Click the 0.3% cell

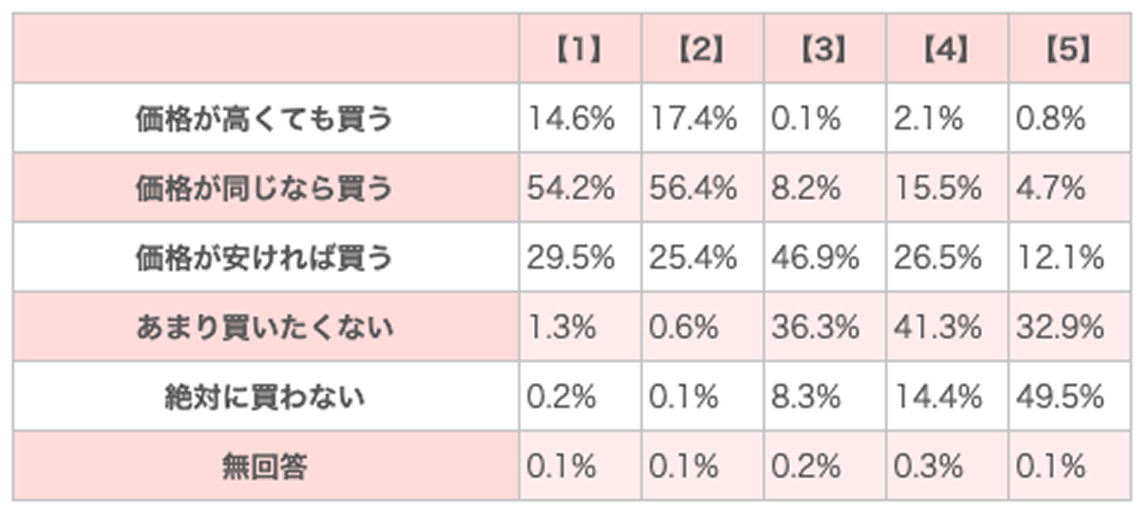pos(926,466)
